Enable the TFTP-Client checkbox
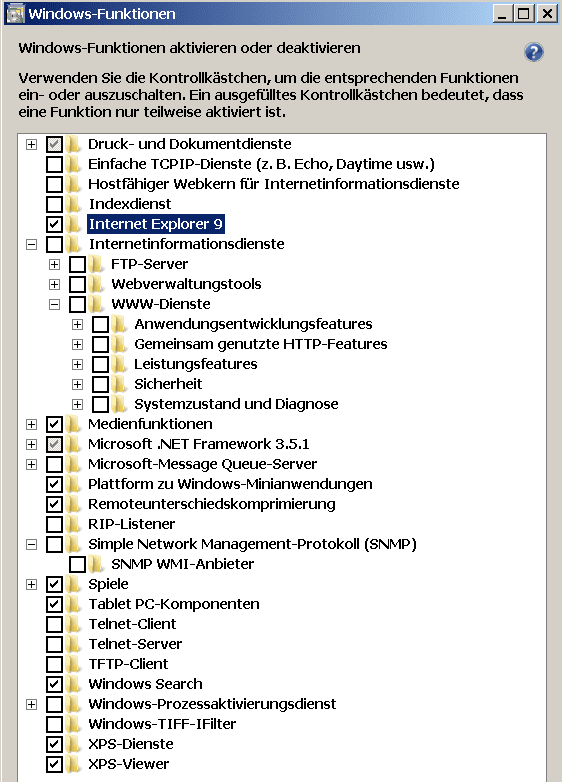Viewport: 562px width, 782px height. point(54,664)
